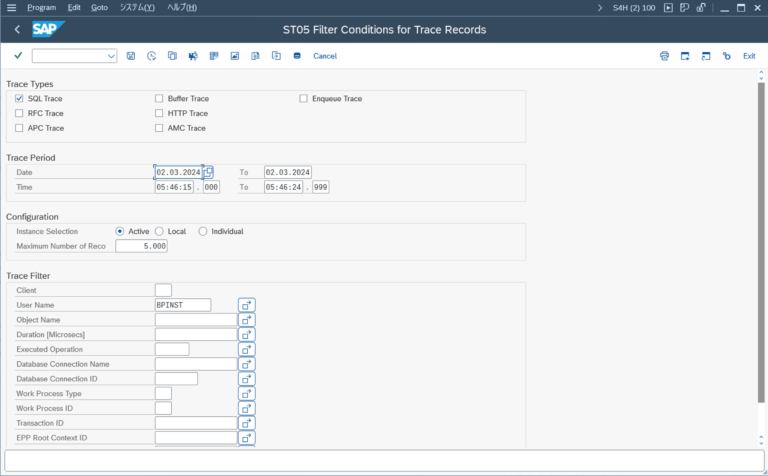Click the green checkmark Enter icon

(x=18, y=56)
